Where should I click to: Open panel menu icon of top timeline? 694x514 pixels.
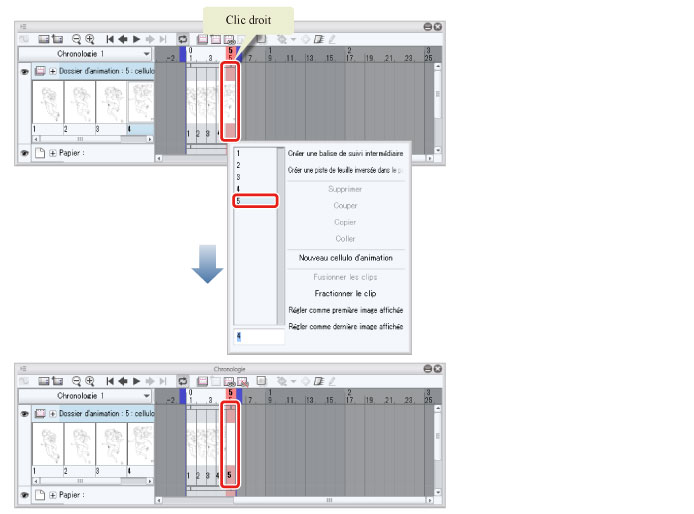(x=23, y=27)
